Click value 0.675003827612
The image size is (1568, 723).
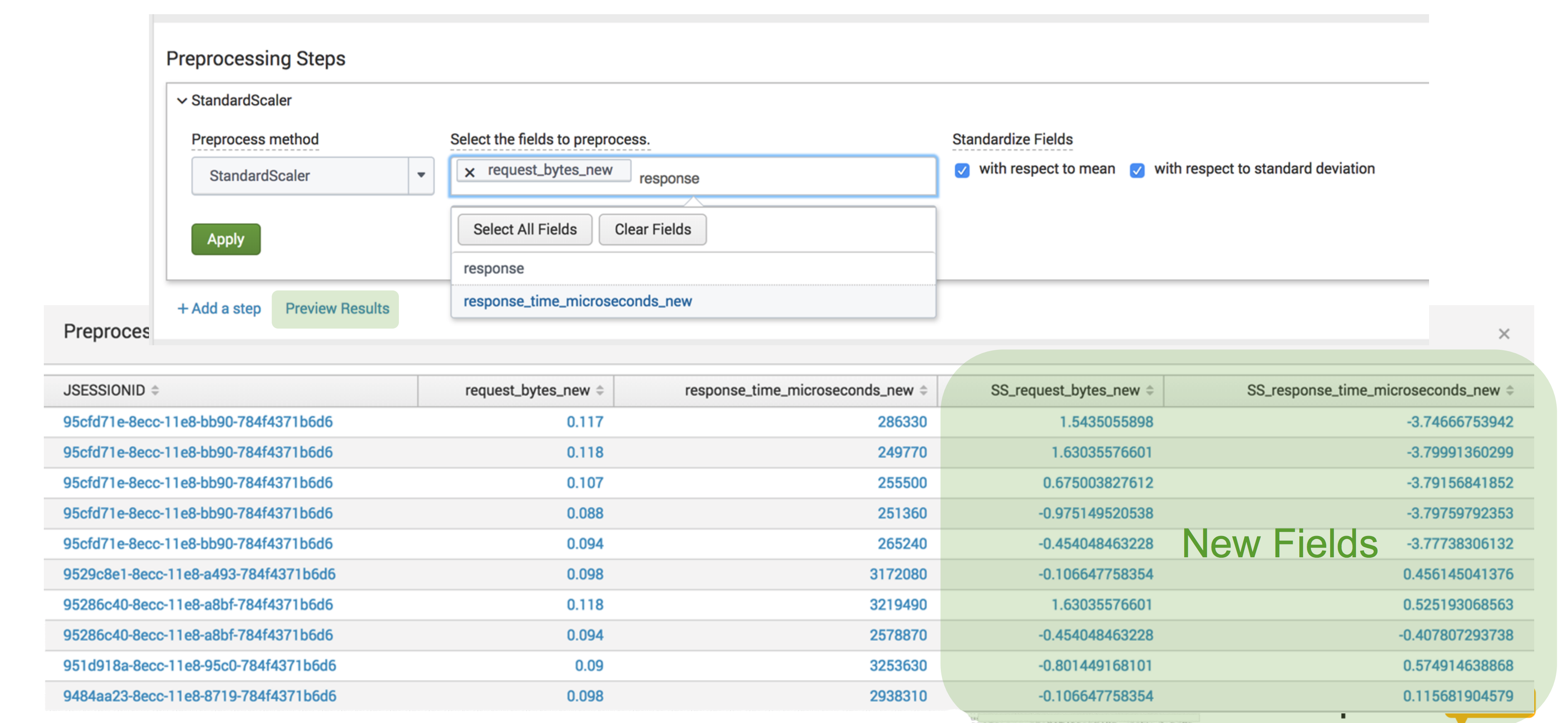pos(1097,483)
